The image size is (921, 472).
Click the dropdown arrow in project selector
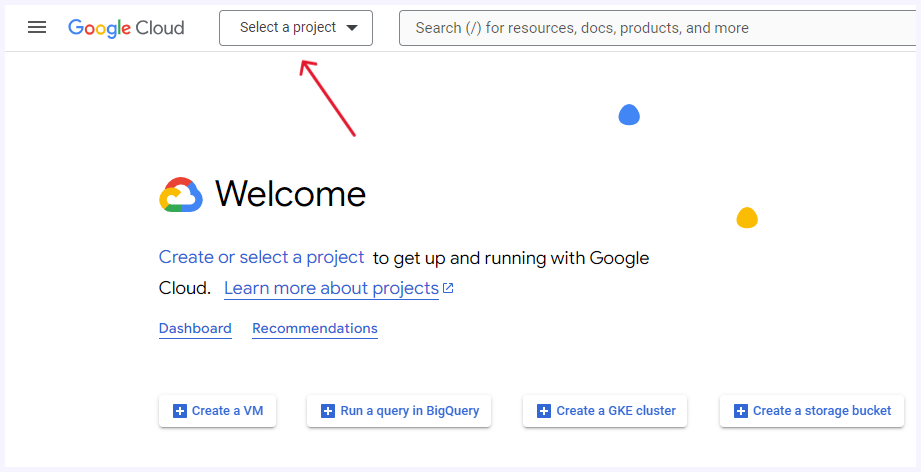coord(352,28)
